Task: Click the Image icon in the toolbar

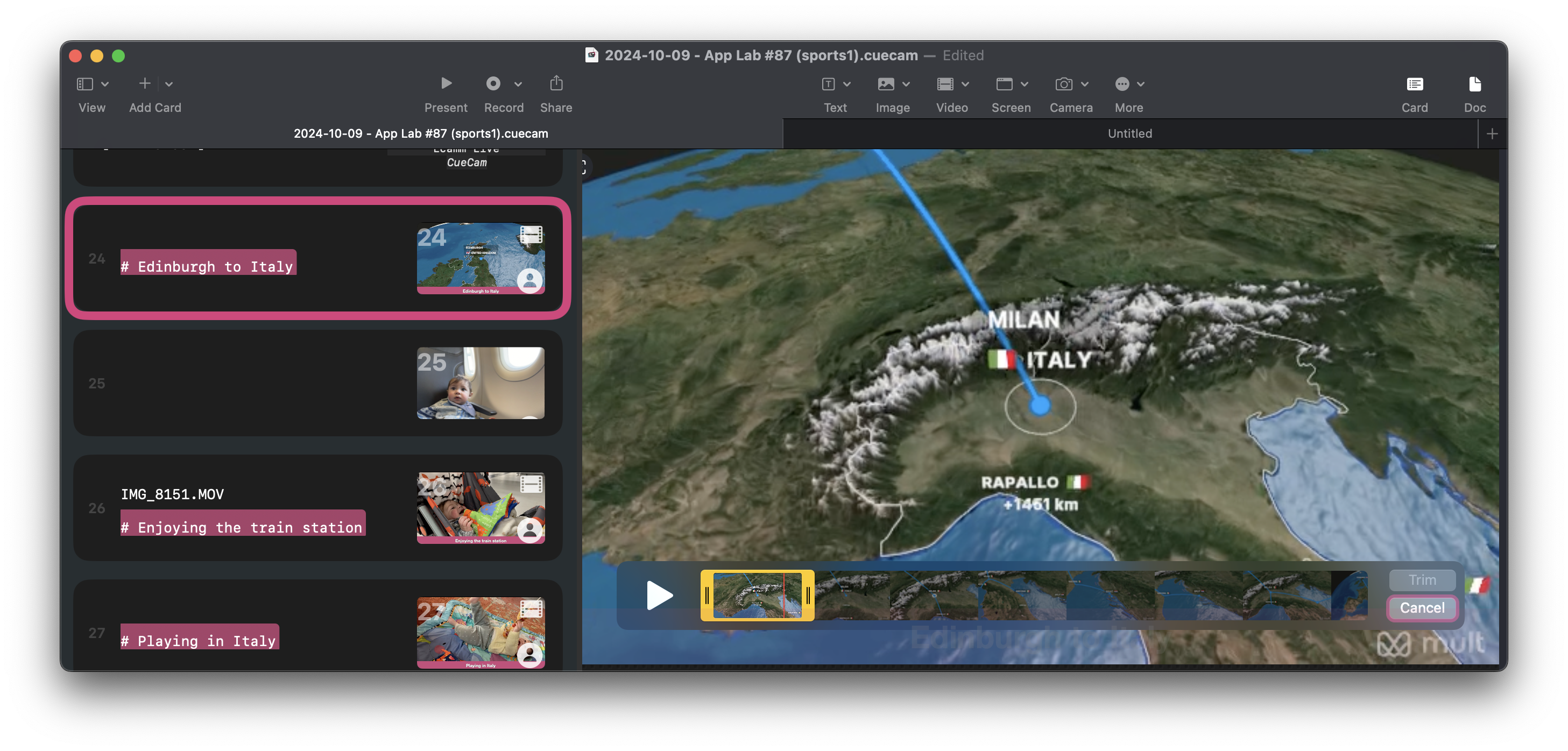Action: pyautogui.click(x=886, y=84)
